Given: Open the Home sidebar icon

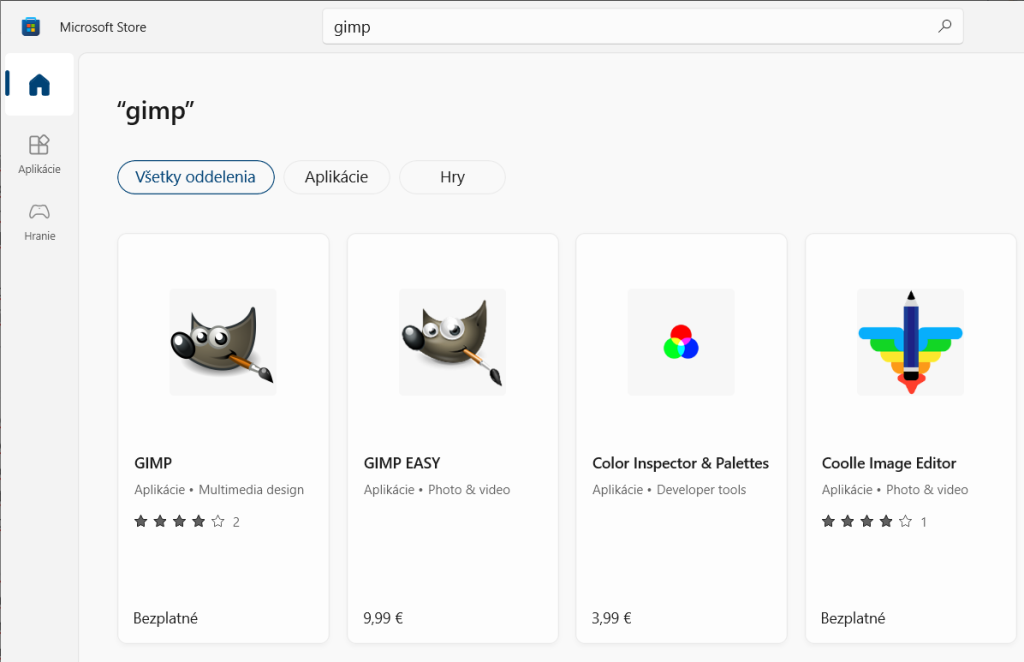Looking at the screenshot, I should coord(39,85).
